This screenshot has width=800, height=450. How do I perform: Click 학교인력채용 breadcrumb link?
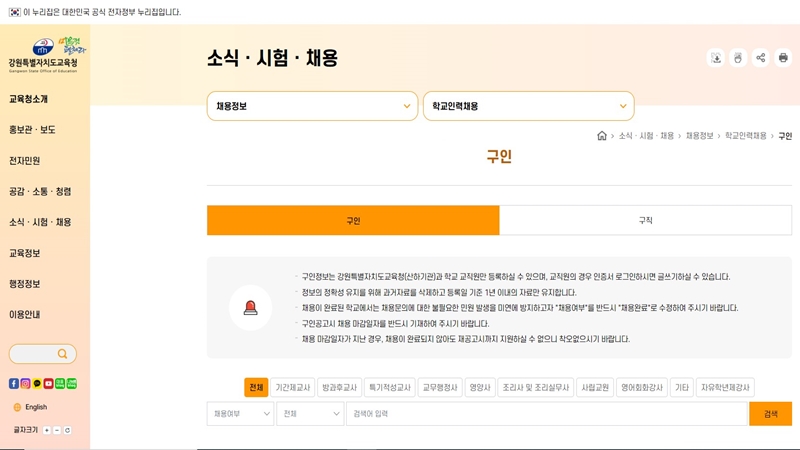(745, 136)
